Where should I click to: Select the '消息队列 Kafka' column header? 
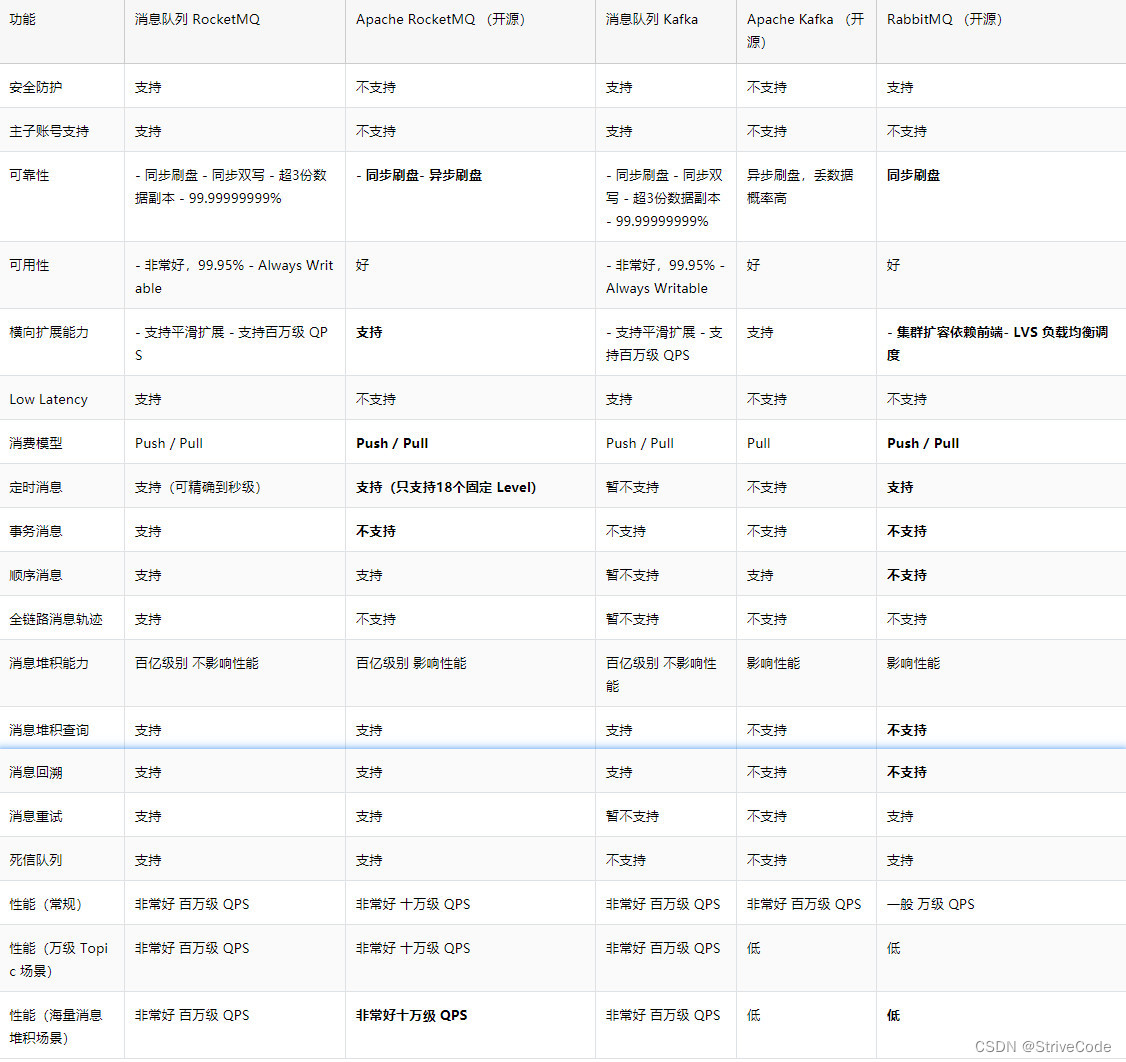pyautogui.click(x=651, y=19)
